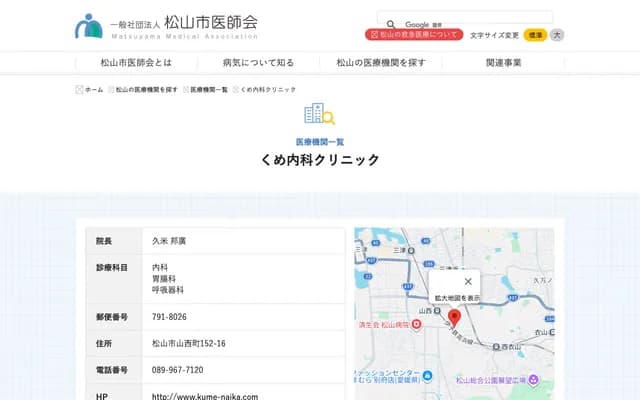Click the 西衣山 station marker
Screen dimensions: 640x400
click(497, 346)
